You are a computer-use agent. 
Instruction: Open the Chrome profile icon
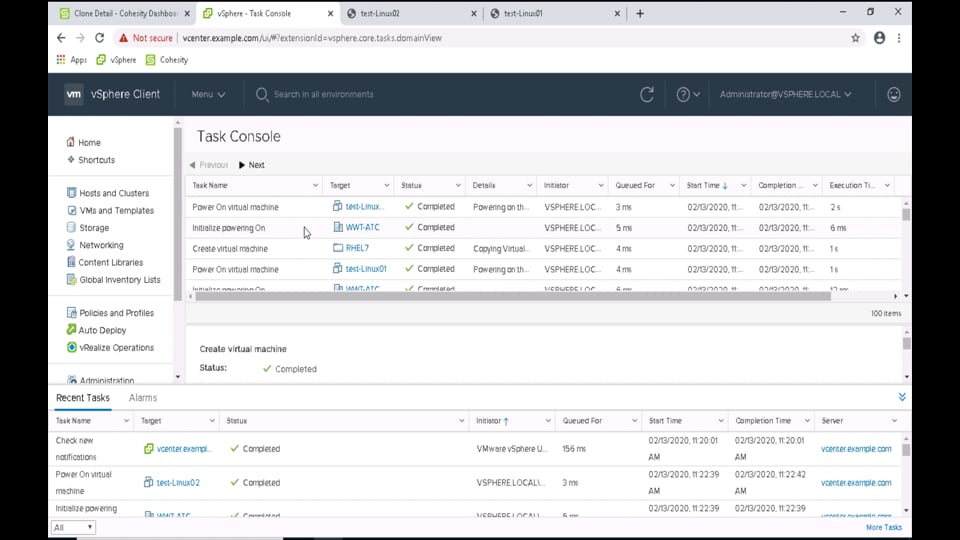tap(879, 38)
